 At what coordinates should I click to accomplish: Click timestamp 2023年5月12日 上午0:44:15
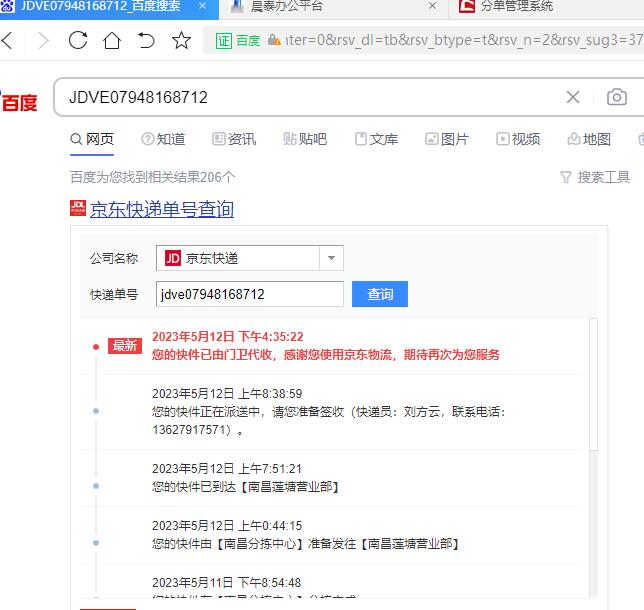coord(227,525)
